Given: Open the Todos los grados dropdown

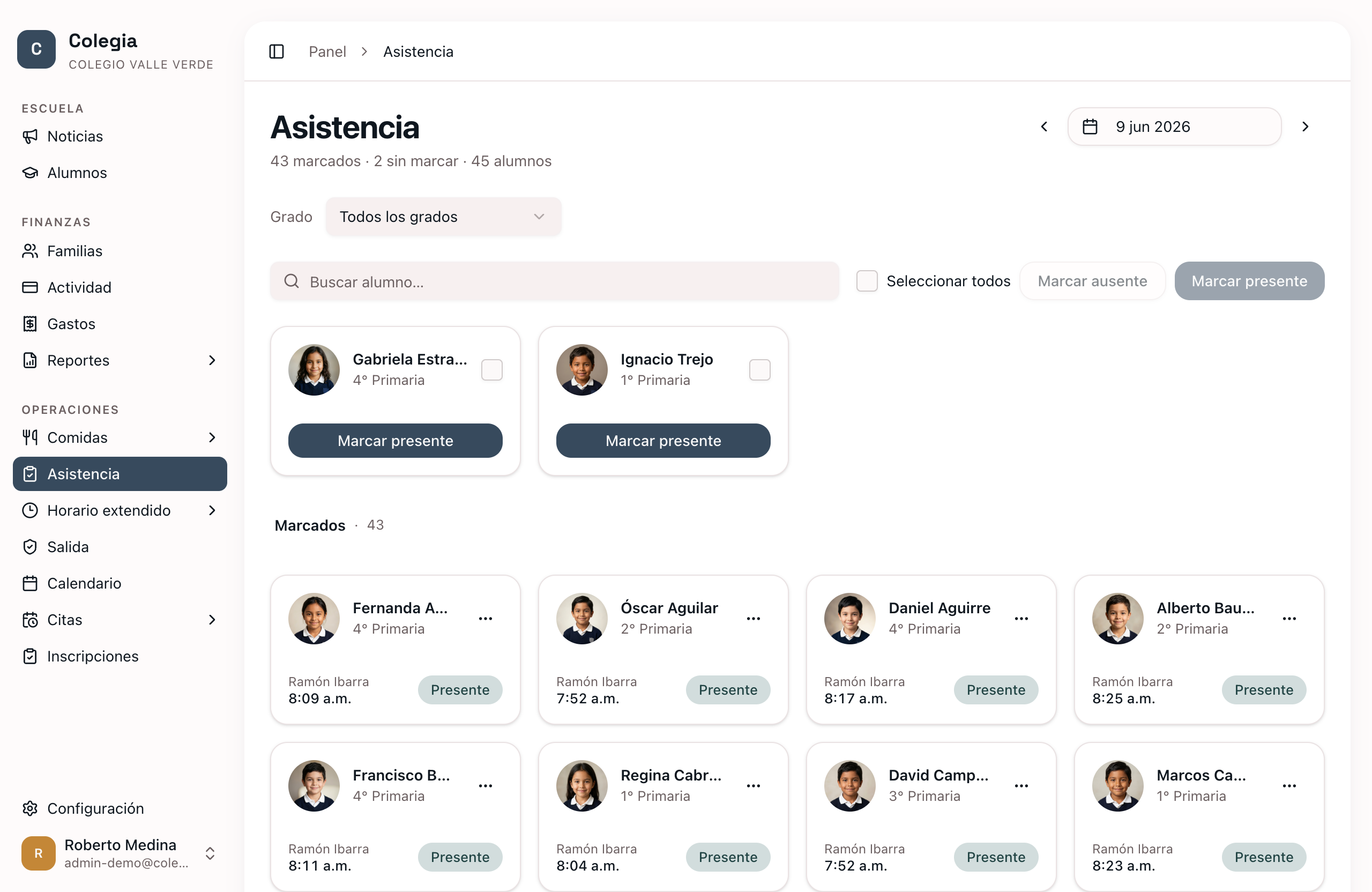Looking at the screenshot, I should pos(443,217).
